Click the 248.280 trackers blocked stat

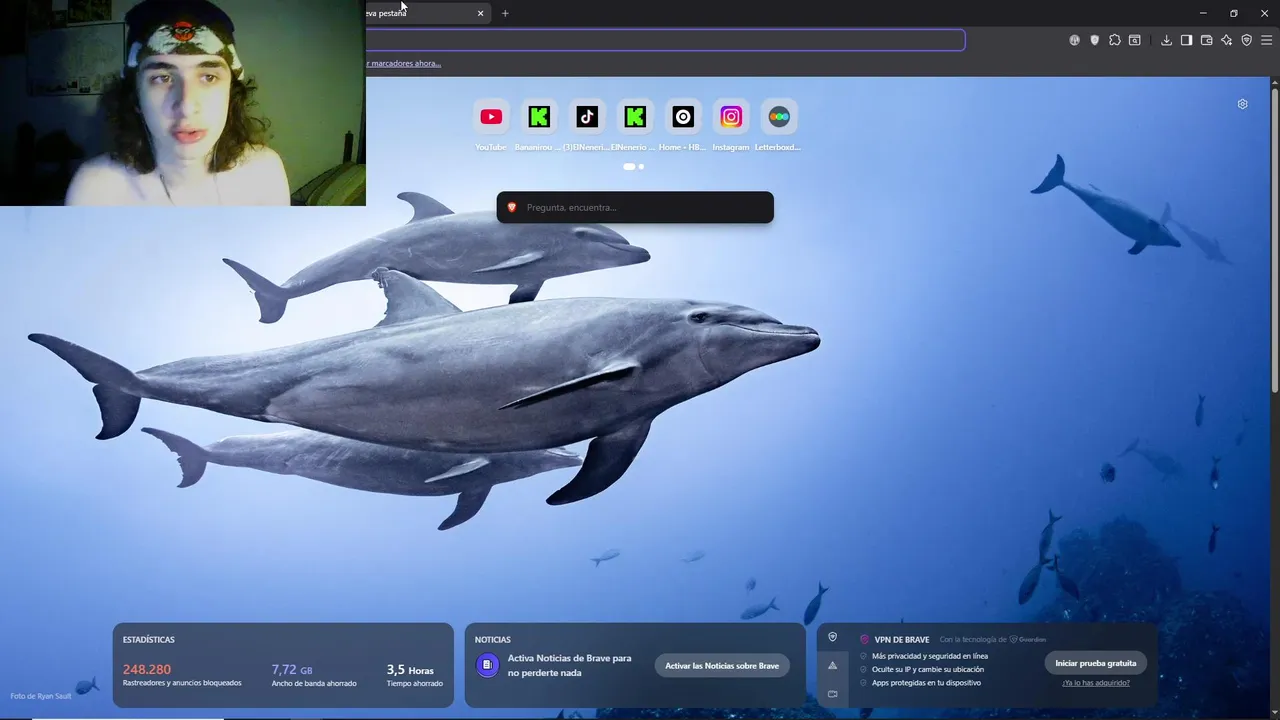click(147, 669)
